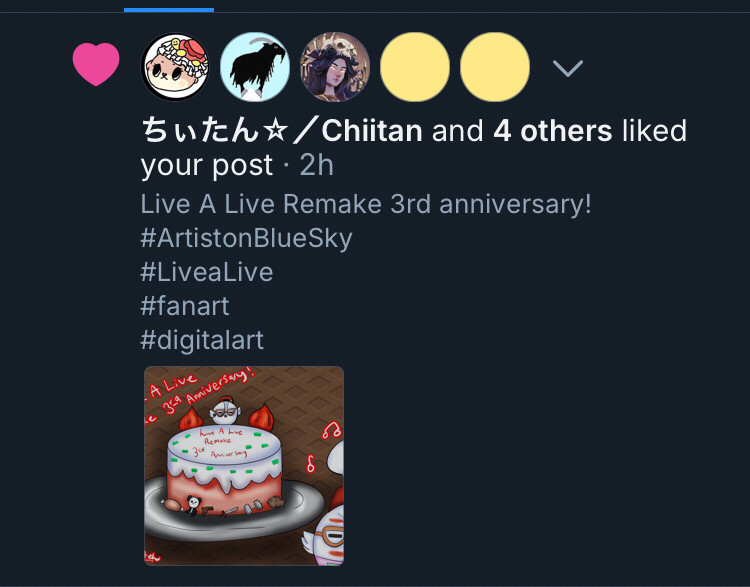This screenshot has height=587, width=750.
Task: Tap the #digitalart hashtag
Action: click(202, 340)
